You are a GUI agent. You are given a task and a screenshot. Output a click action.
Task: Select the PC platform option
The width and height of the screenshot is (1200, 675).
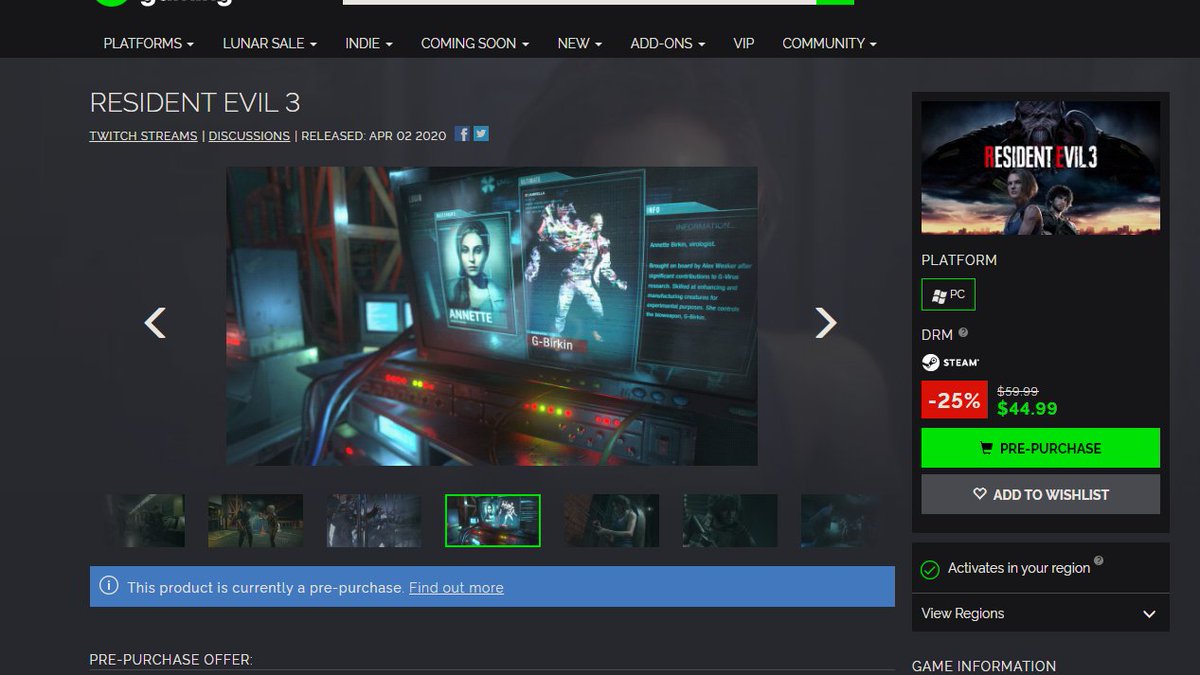tap(948, 295)
